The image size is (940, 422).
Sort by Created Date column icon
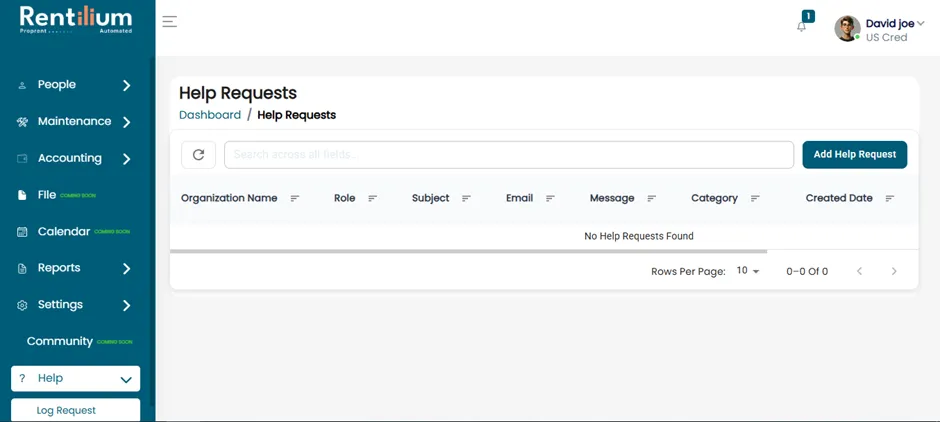click(890, 198)
